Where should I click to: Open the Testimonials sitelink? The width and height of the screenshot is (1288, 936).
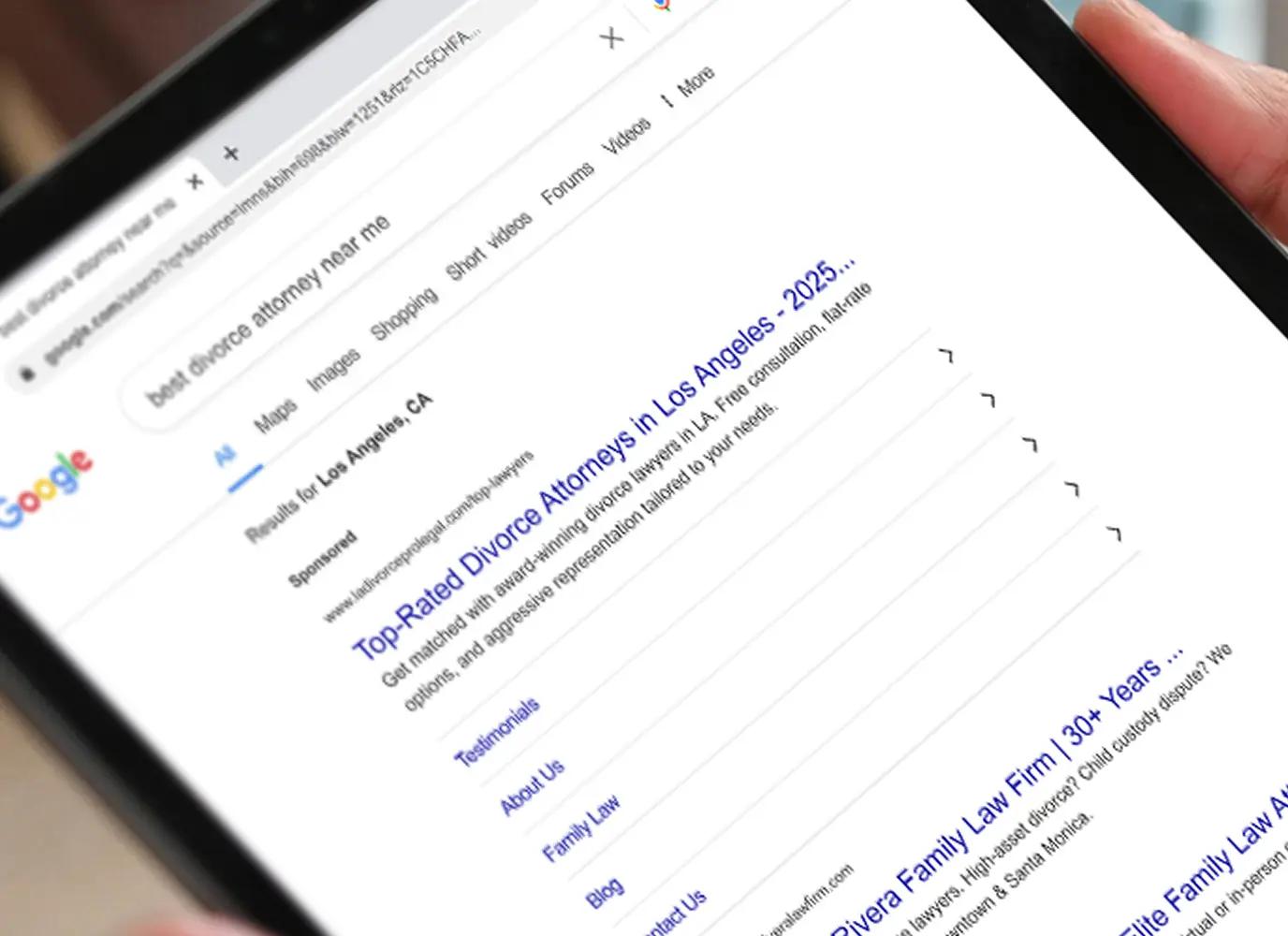coord(497,732)
